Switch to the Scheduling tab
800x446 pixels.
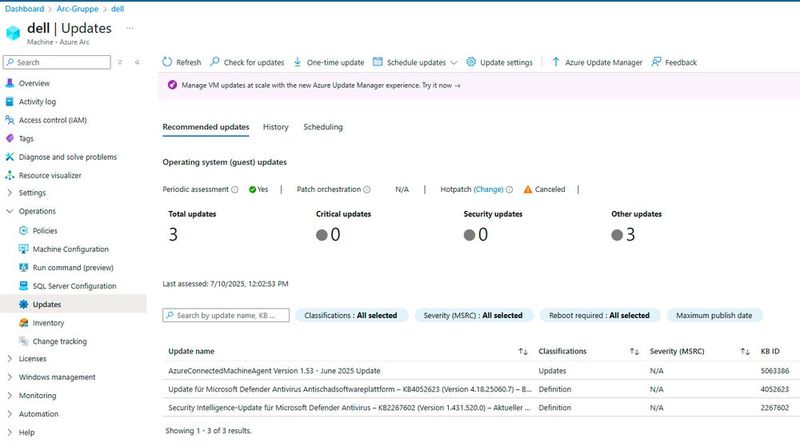(323, 127)
